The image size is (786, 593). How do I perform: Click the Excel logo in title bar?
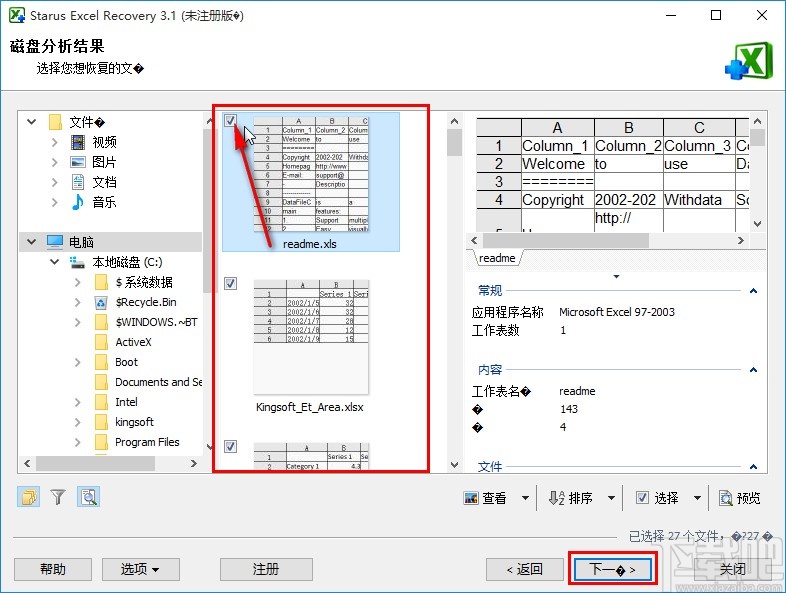(x=17, y=16)
